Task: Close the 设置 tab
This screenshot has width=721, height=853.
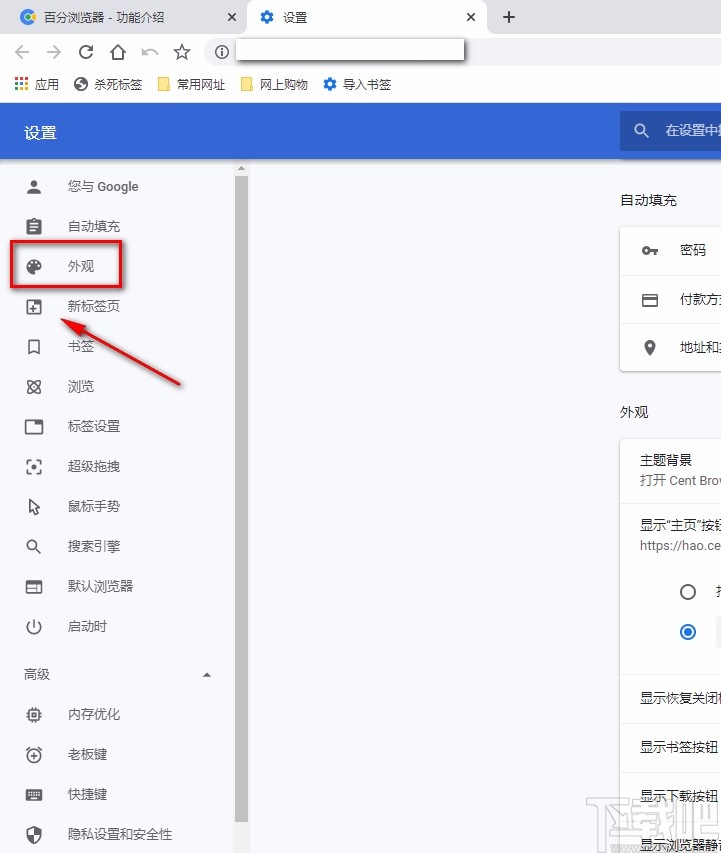Action: pyautogui.click(x=471, y=17)
